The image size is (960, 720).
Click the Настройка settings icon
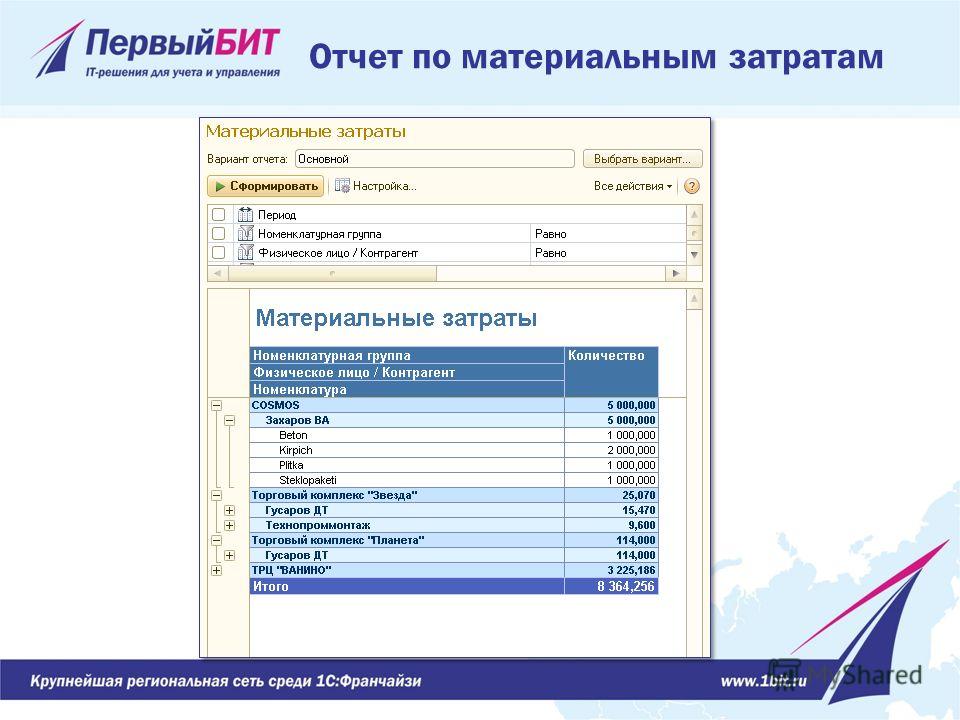pos(342,186)
